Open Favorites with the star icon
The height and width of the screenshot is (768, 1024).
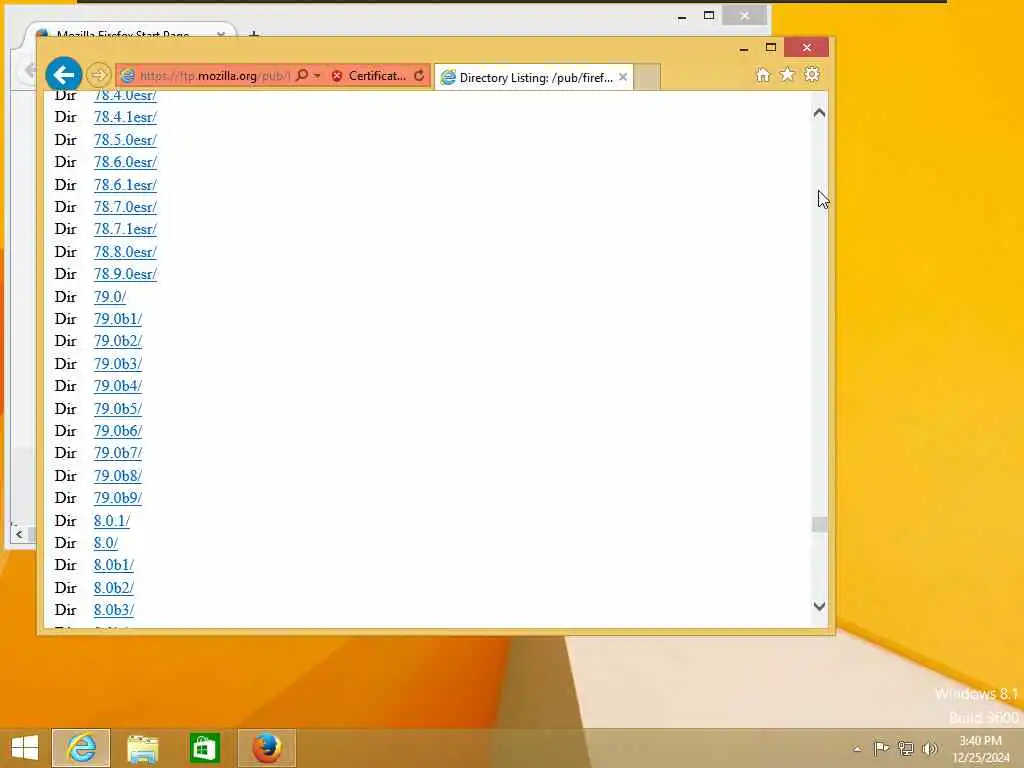coord(787,74)
